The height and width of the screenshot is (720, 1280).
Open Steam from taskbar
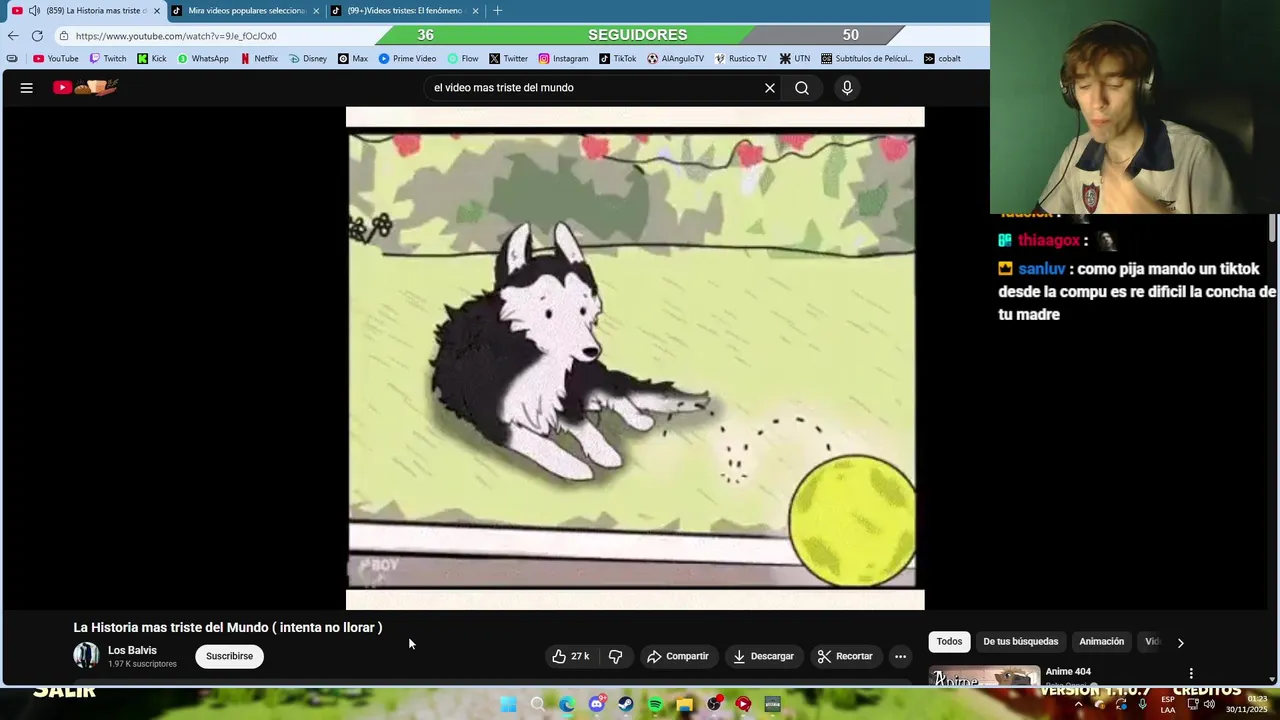coord(626,704)
